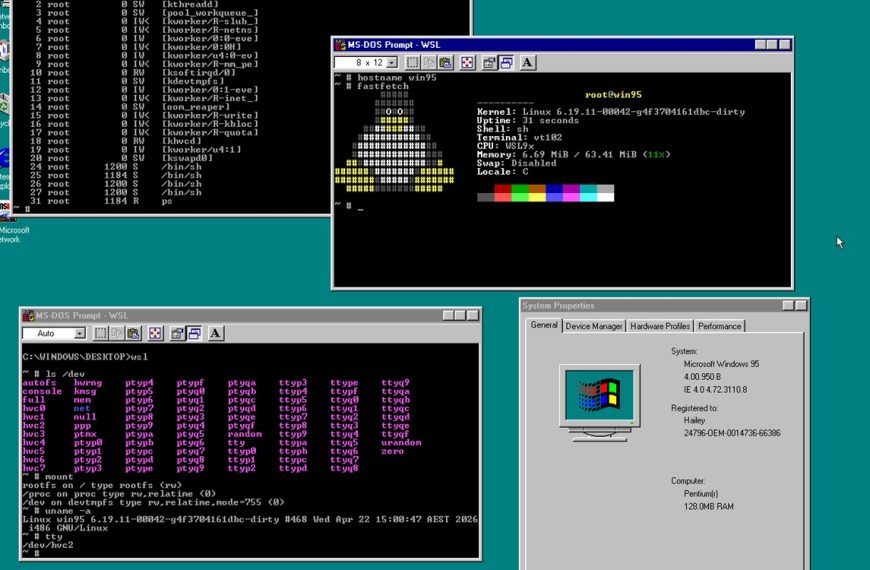Switch to General tab in System Properties
The width and height of the screenshot is (870, 570).
click(x=544, y=325)
